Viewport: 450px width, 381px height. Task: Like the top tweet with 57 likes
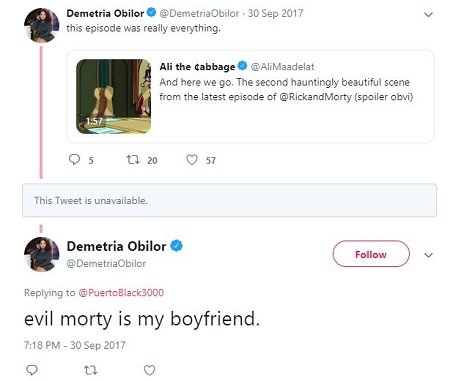point(192,160)
